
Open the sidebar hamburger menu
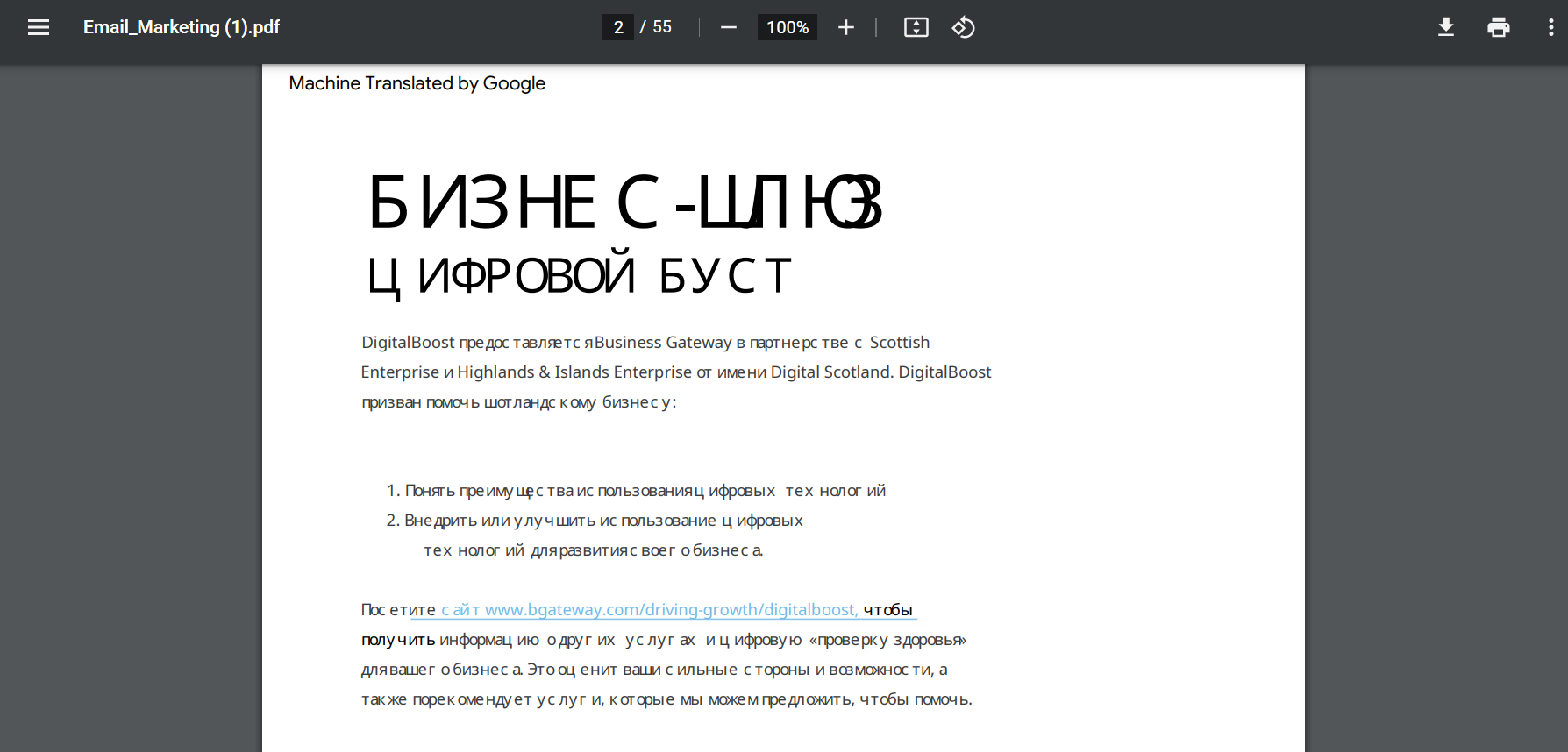click(39, 27)
